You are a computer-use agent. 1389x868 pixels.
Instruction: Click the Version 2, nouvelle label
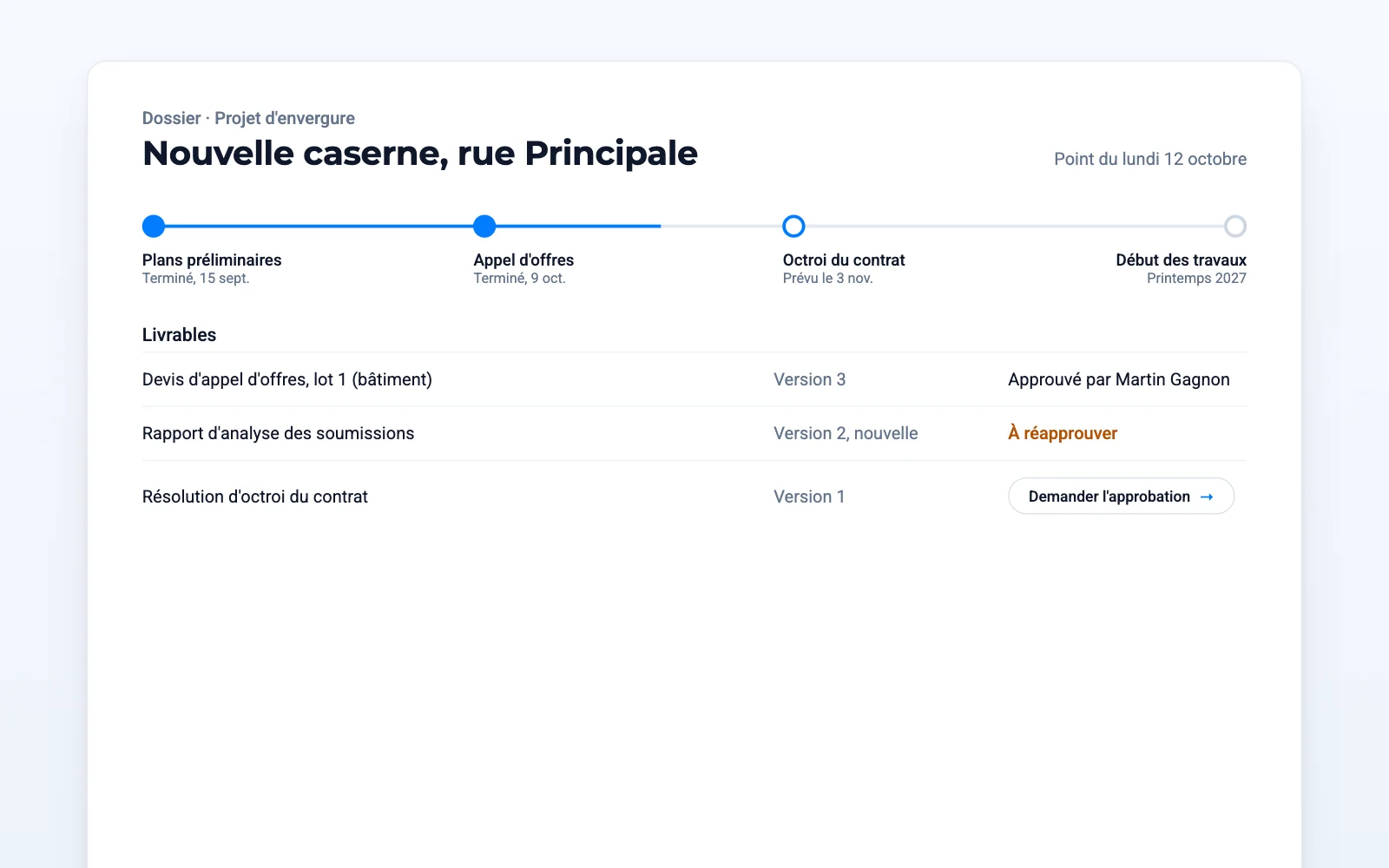tap(846, 433)
